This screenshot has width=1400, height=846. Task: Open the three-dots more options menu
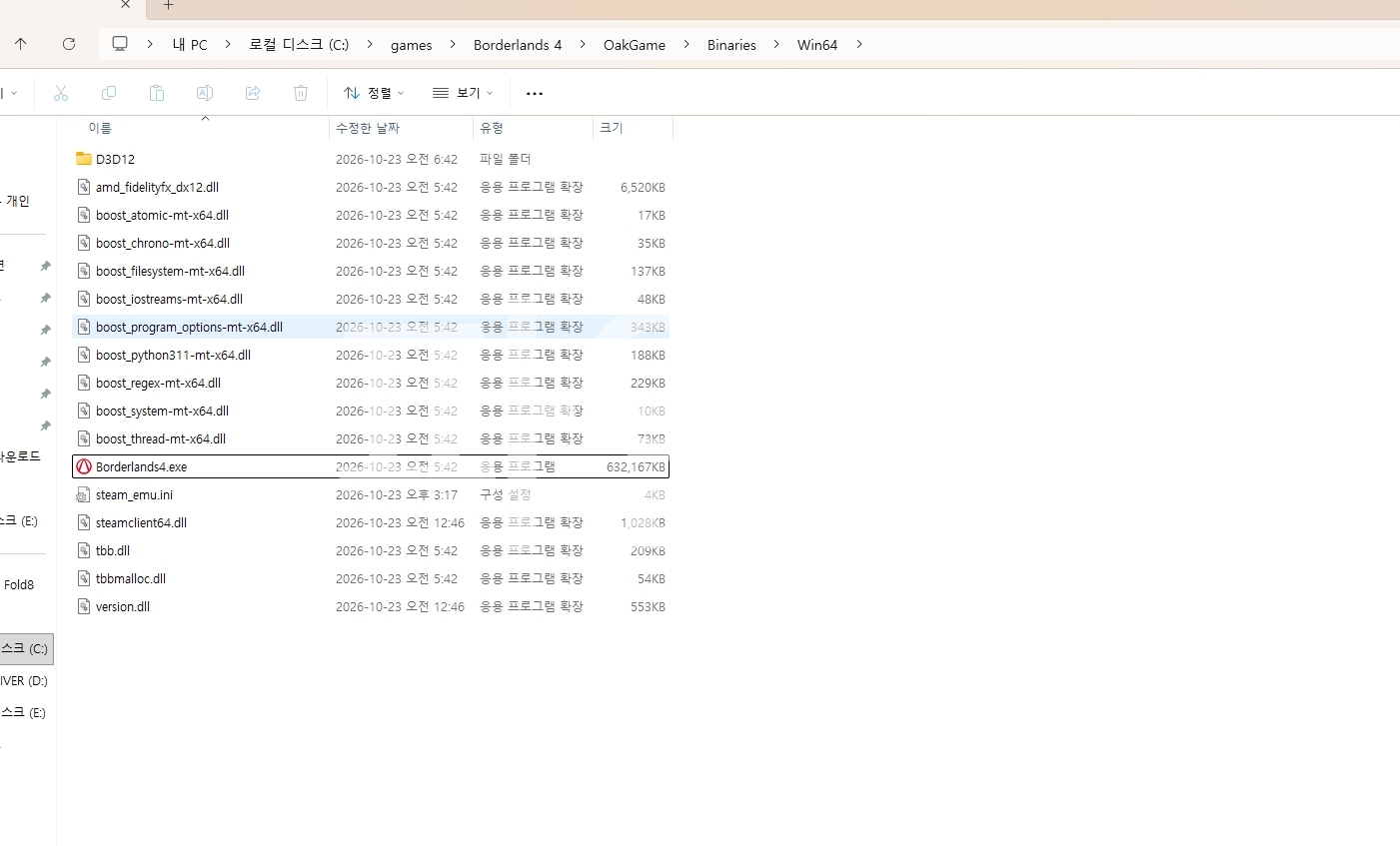535,94
